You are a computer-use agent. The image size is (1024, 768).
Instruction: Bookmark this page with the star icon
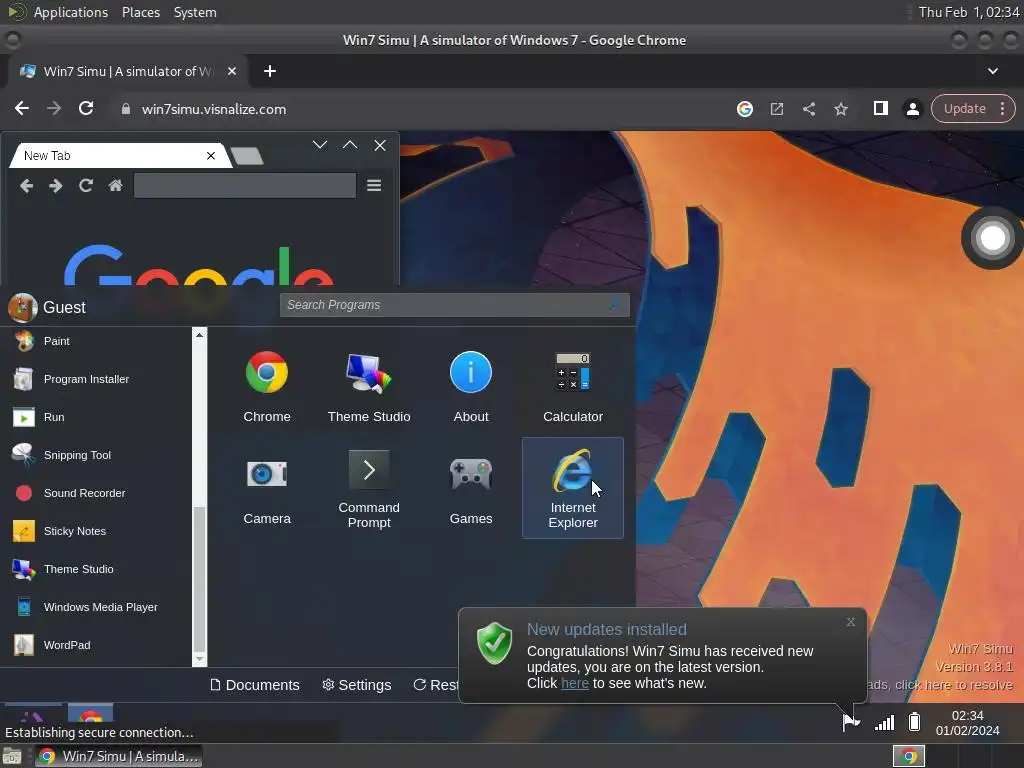[x=840, y=109]
